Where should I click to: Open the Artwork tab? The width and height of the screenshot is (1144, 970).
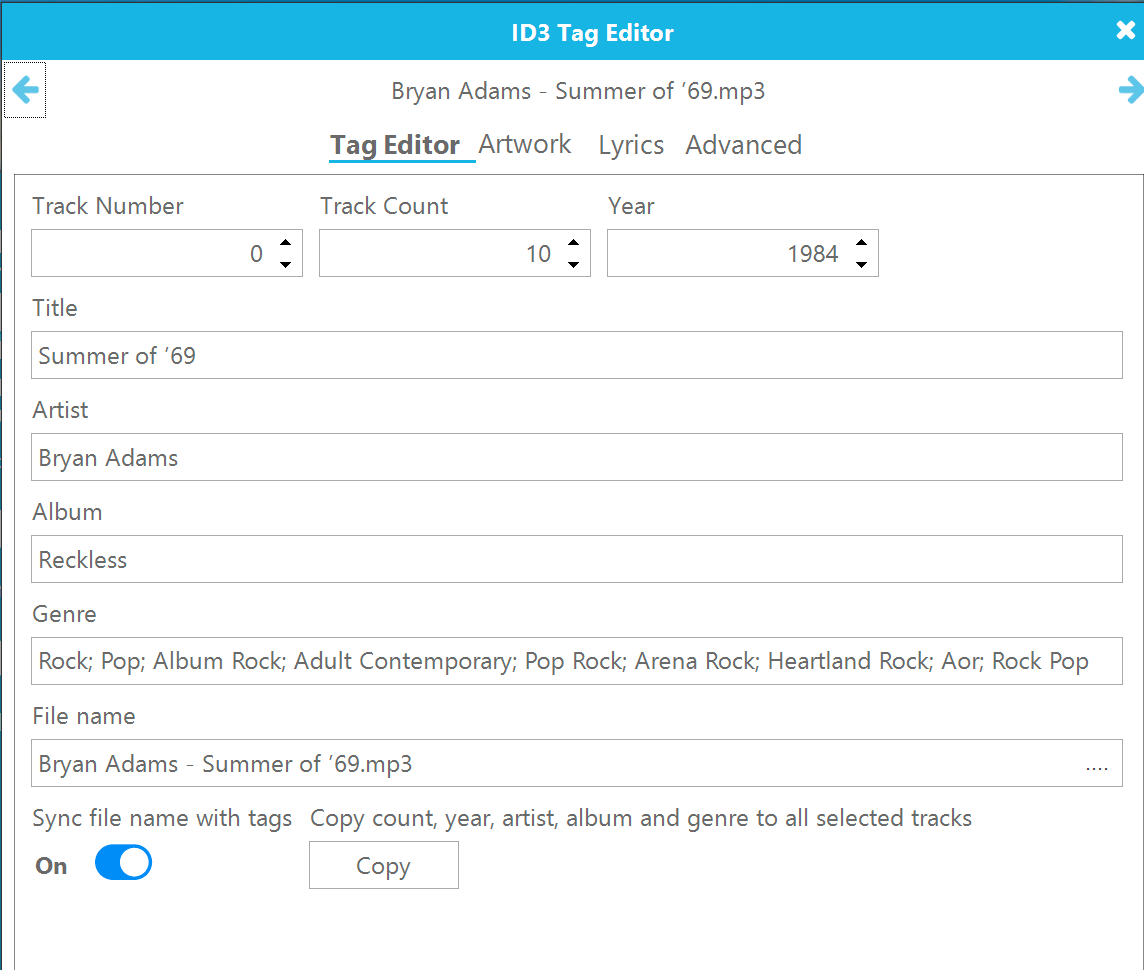[x=525, y=144]
